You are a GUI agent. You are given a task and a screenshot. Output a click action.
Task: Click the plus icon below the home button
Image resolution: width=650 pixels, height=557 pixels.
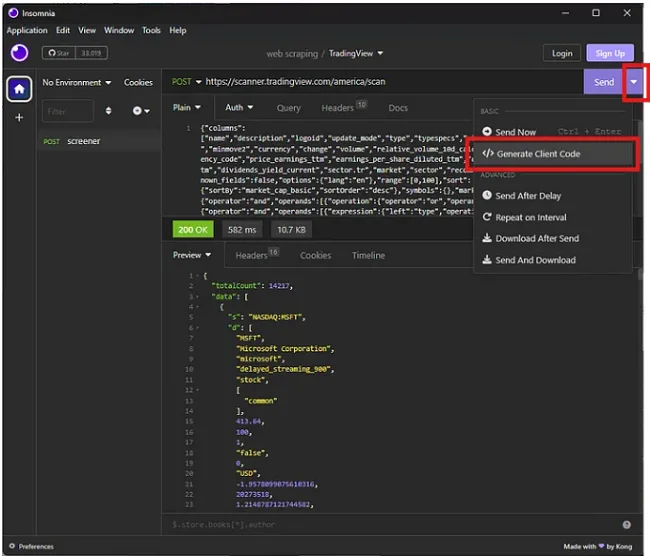click(19, 118)
